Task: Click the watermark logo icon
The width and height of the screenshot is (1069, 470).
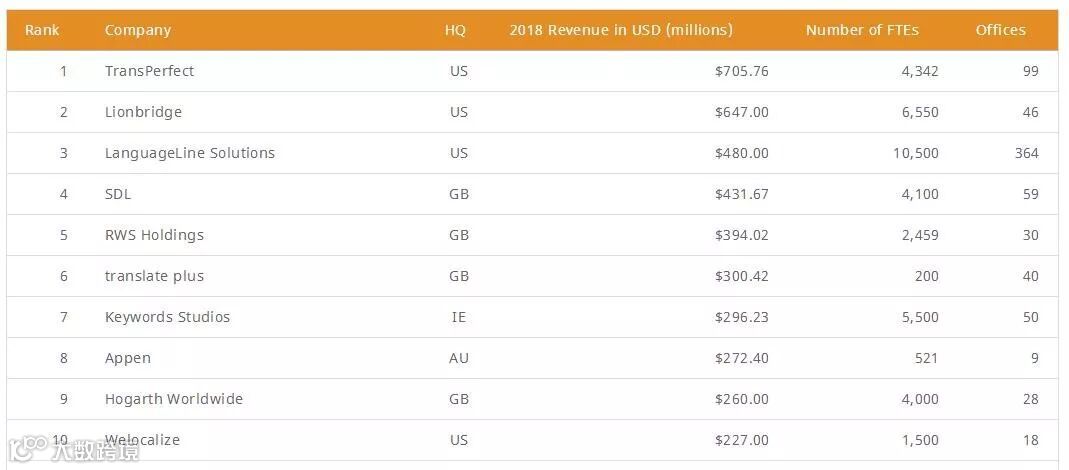Action: point(27,449)
